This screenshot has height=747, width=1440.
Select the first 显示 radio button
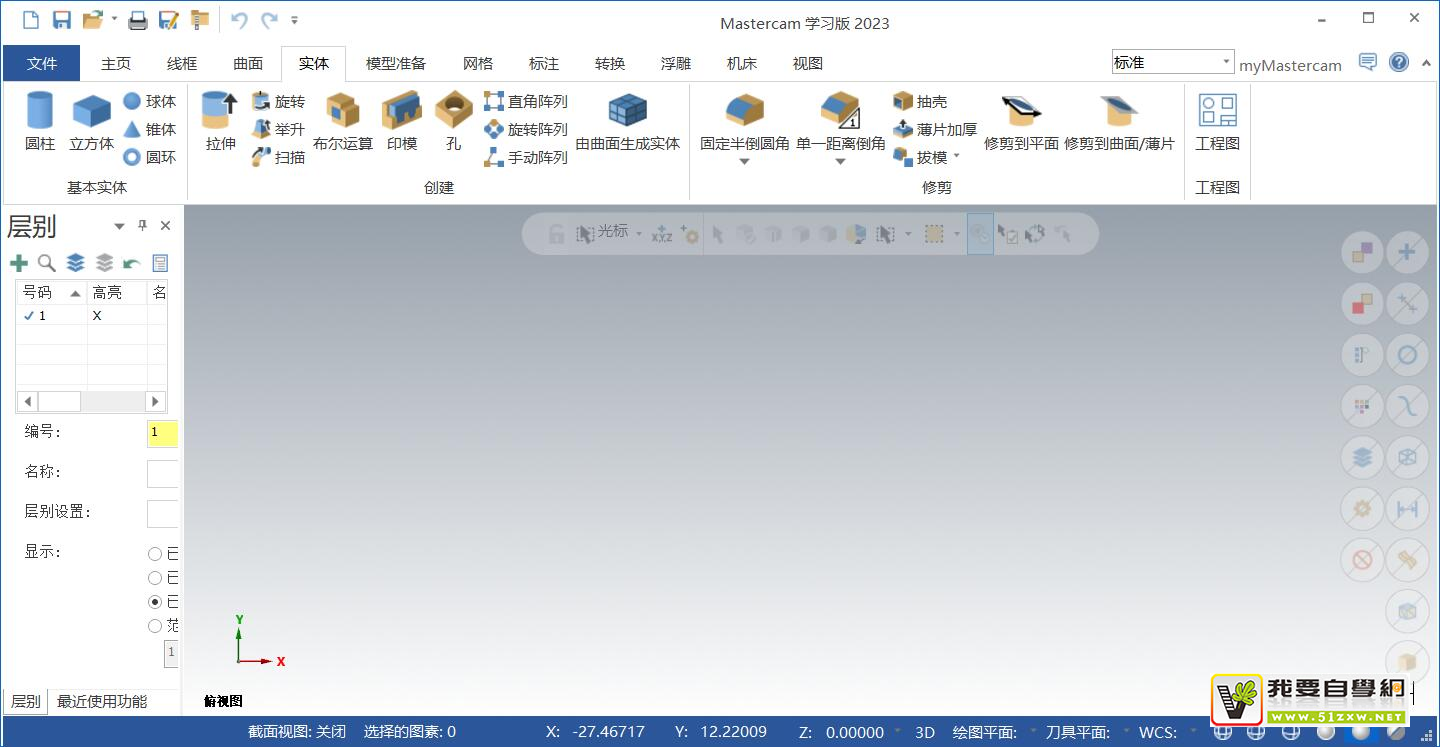(155, 554)
